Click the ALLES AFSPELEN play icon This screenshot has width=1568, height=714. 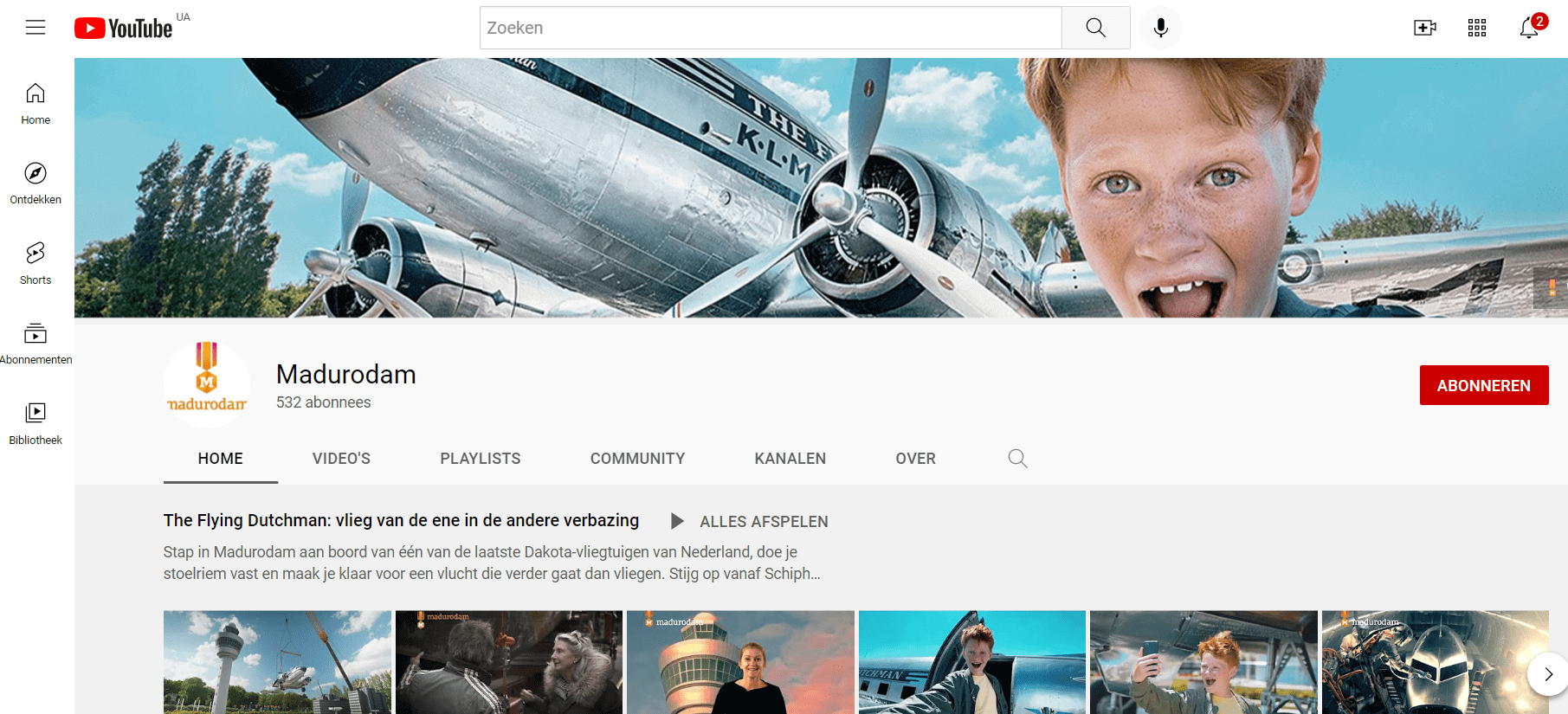(677, 521)
